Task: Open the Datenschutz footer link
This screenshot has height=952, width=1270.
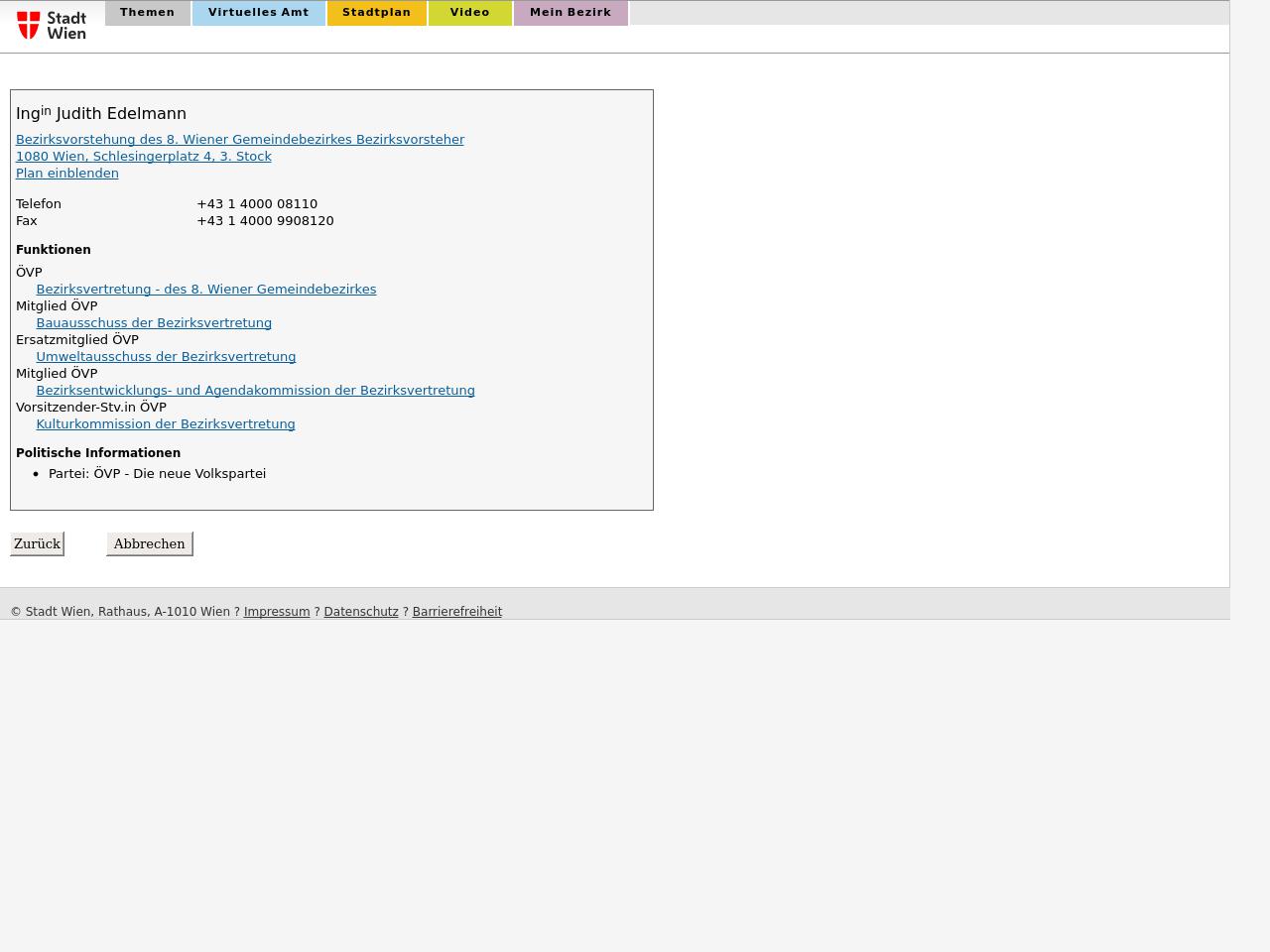Action: point(360,612)
